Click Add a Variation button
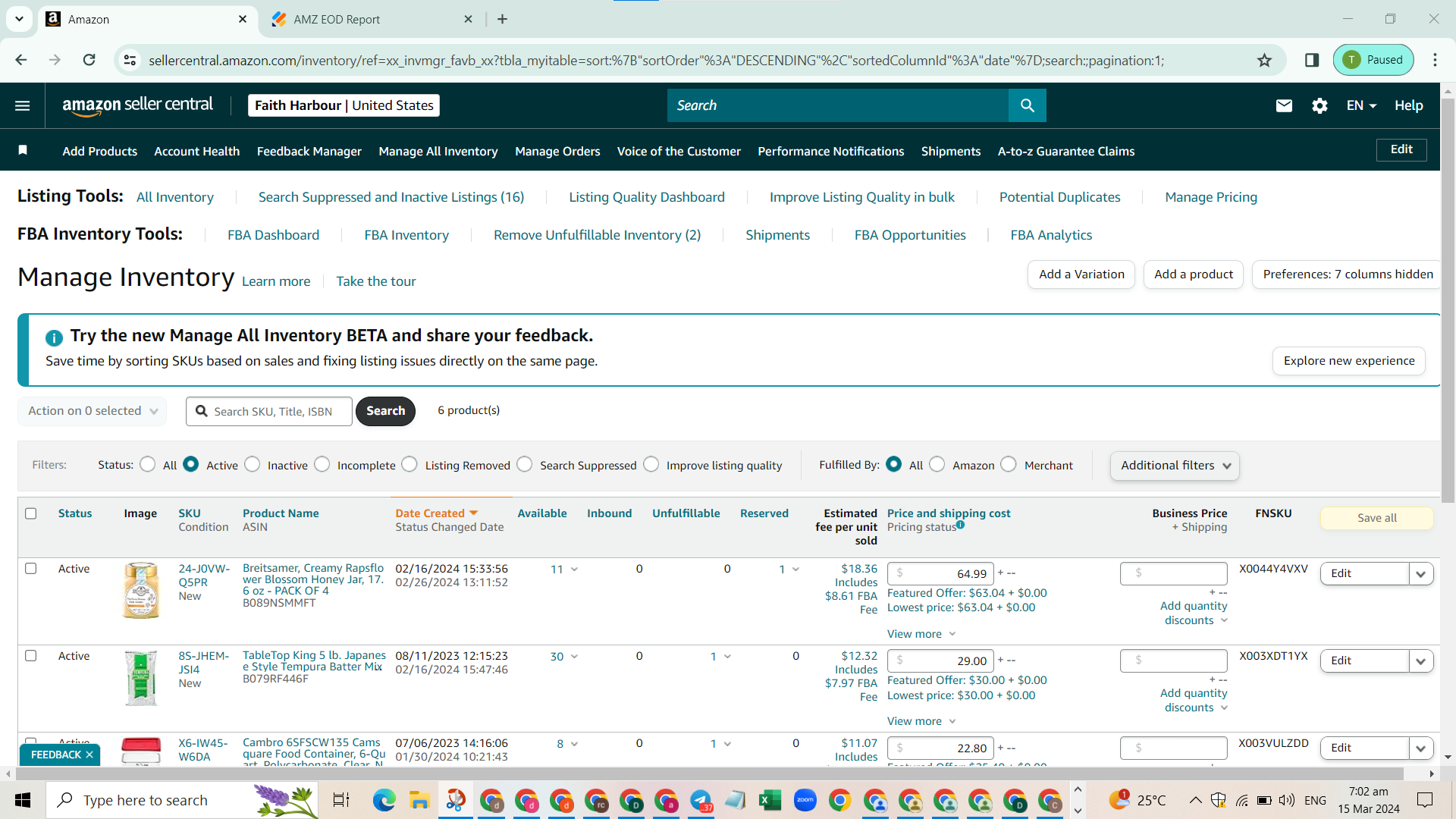The height and width of the screenshot is (819, 1456). pos(1081,275)
